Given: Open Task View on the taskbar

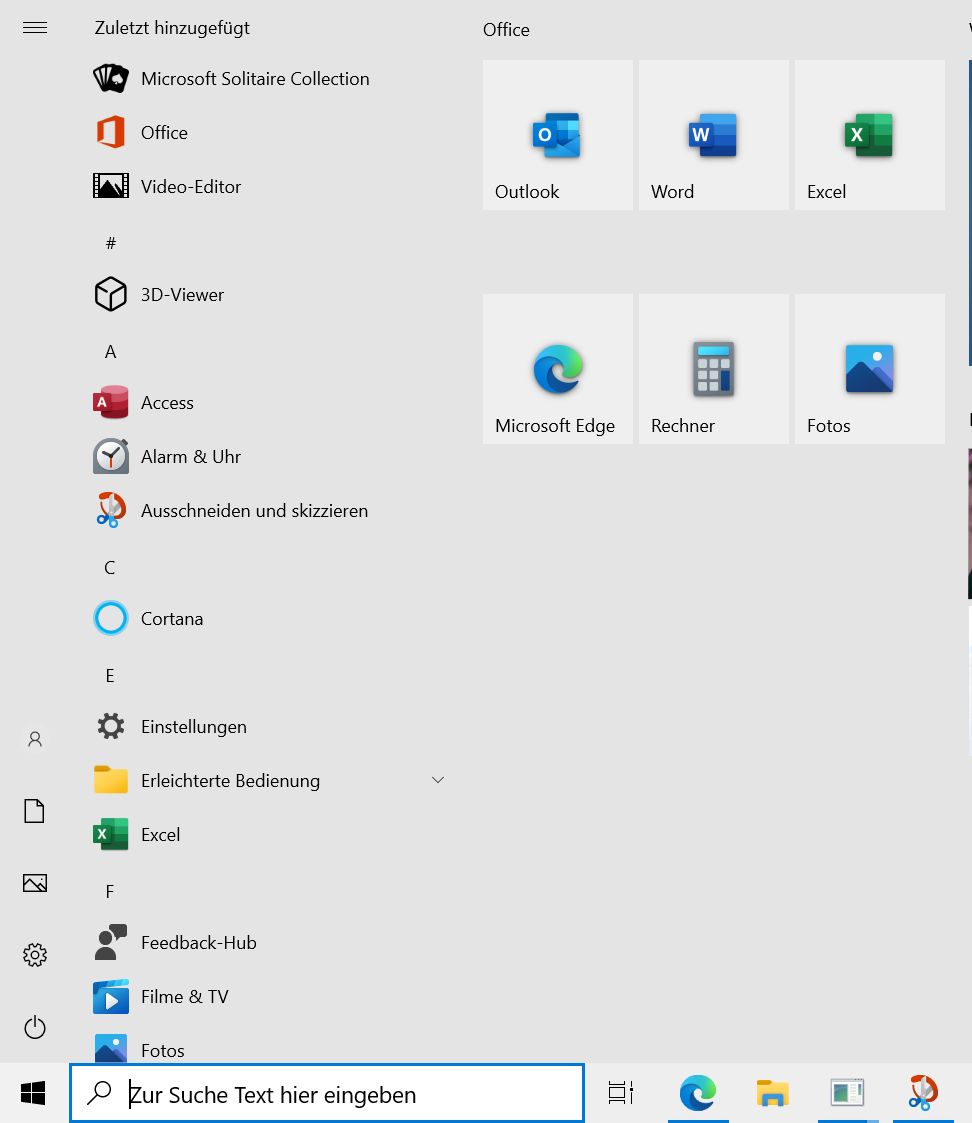Looking at the screenshot, I should pos(620,1093).
